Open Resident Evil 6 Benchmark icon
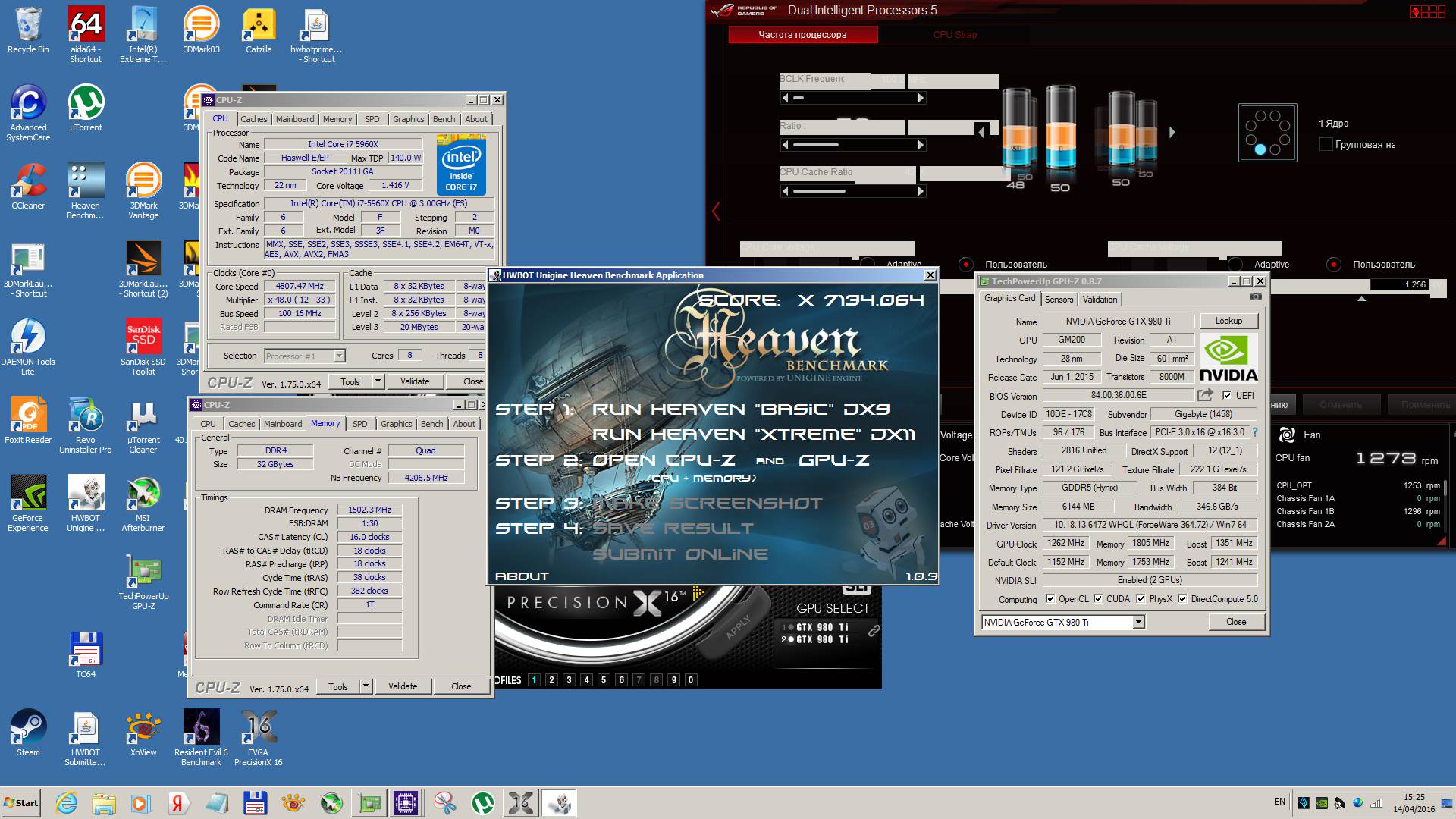This screenshot has height=819, width=1456. pyautogui.click(x=201, y=737)
